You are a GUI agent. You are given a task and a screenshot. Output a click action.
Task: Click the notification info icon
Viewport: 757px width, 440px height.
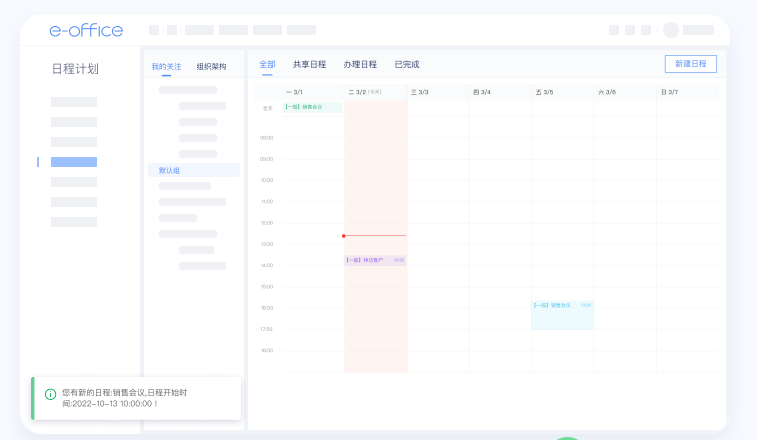click(50, 394)
